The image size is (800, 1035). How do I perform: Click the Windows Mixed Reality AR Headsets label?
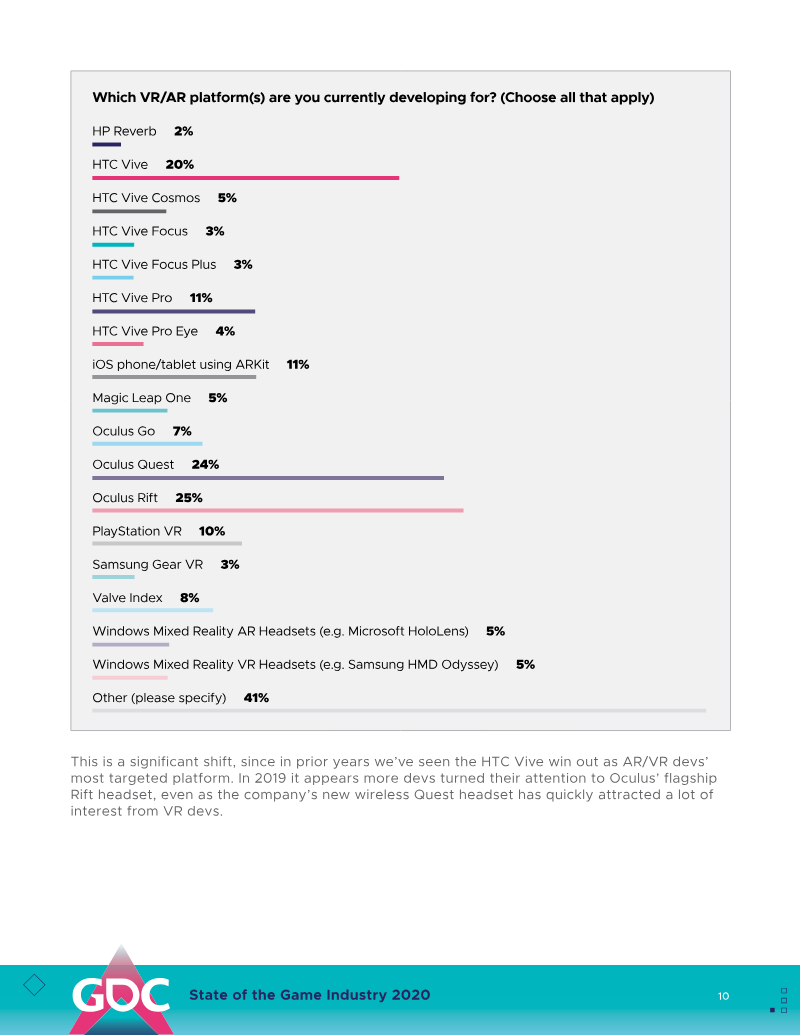[x=280, y=631]
